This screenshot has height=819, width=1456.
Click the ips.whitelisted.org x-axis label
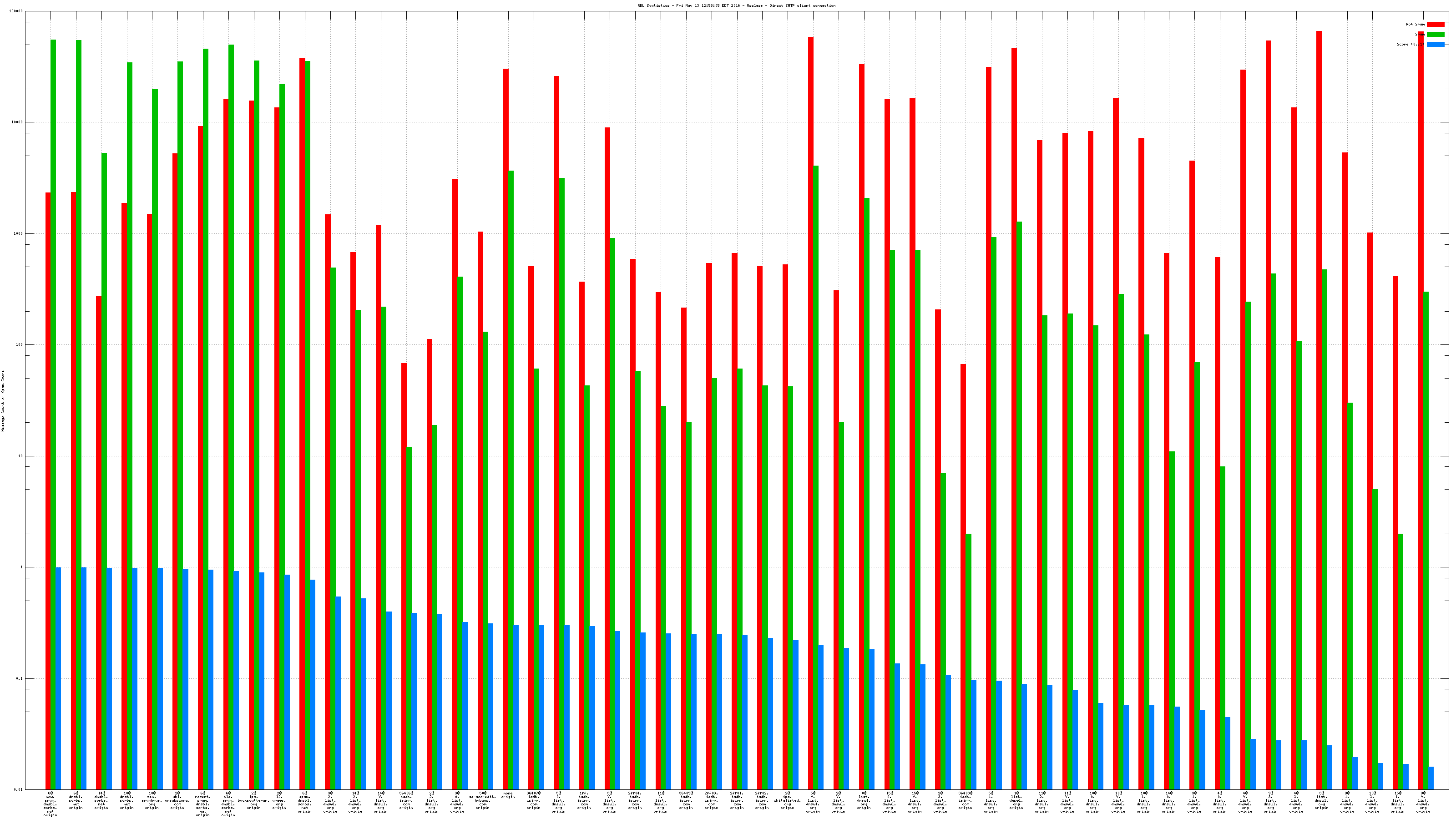787,800
